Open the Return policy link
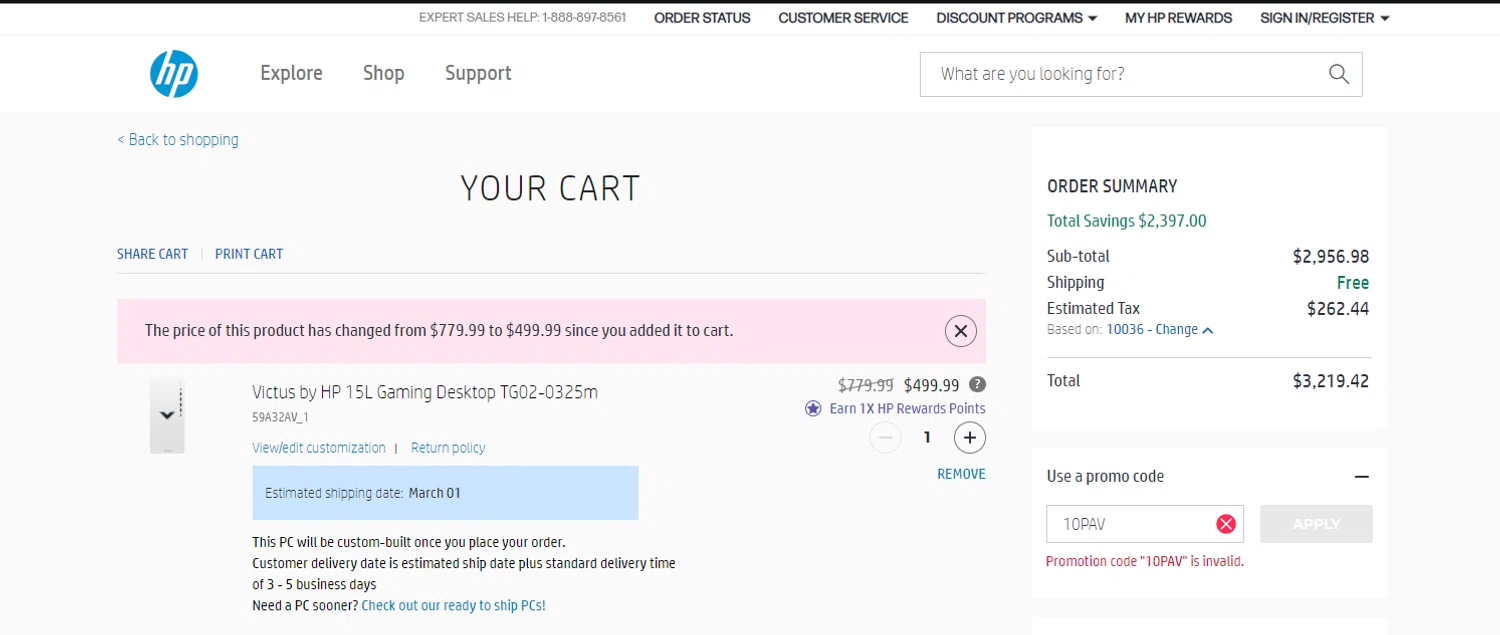The image size is (1500, 635). 448,448
